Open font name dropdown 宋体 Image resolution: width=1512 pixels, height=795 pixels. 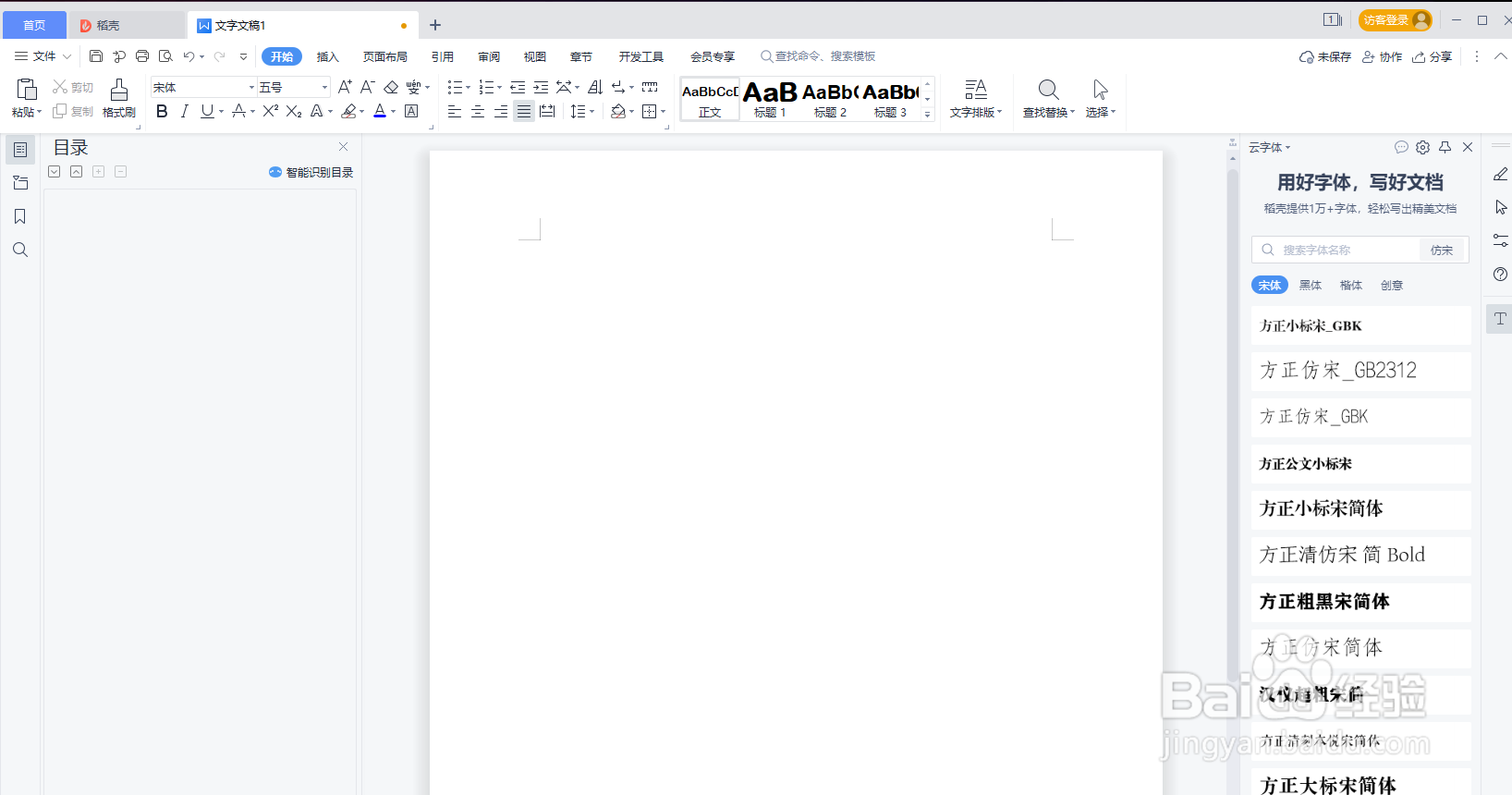coord(250,87)
